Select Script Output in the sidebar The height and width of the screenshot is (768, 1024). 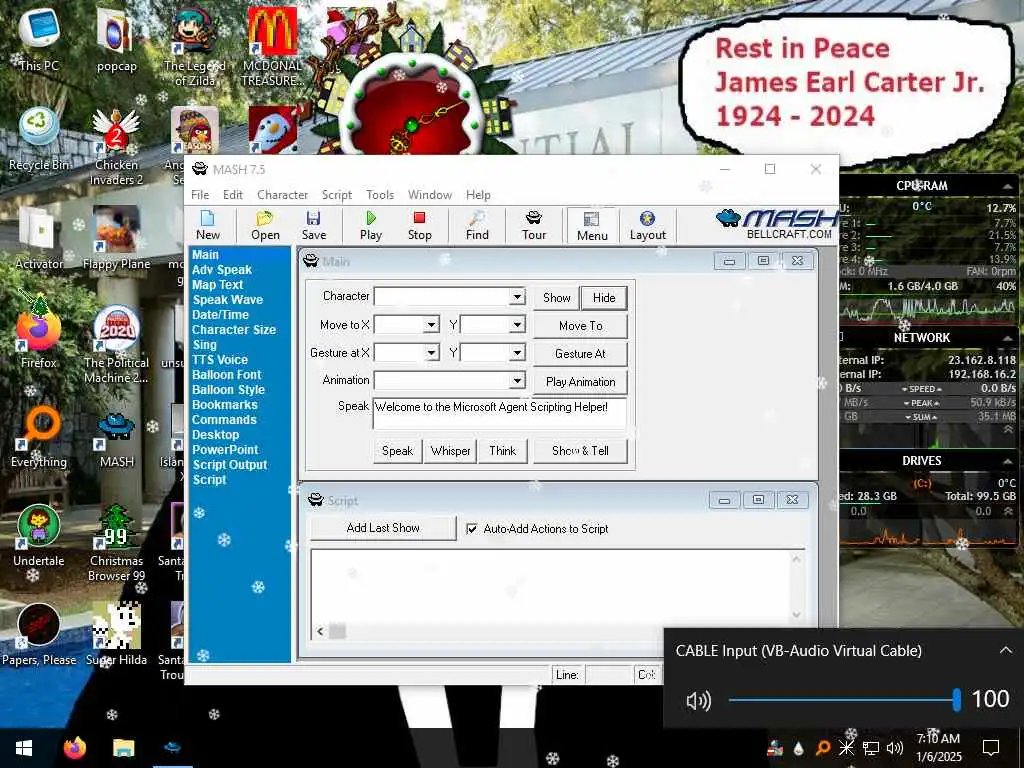coord(230,465)
